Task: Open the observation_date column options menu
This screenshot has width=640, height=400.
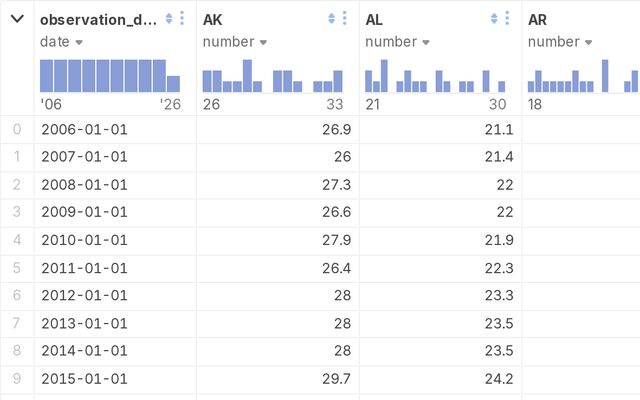Action: (x=182, y=19)
